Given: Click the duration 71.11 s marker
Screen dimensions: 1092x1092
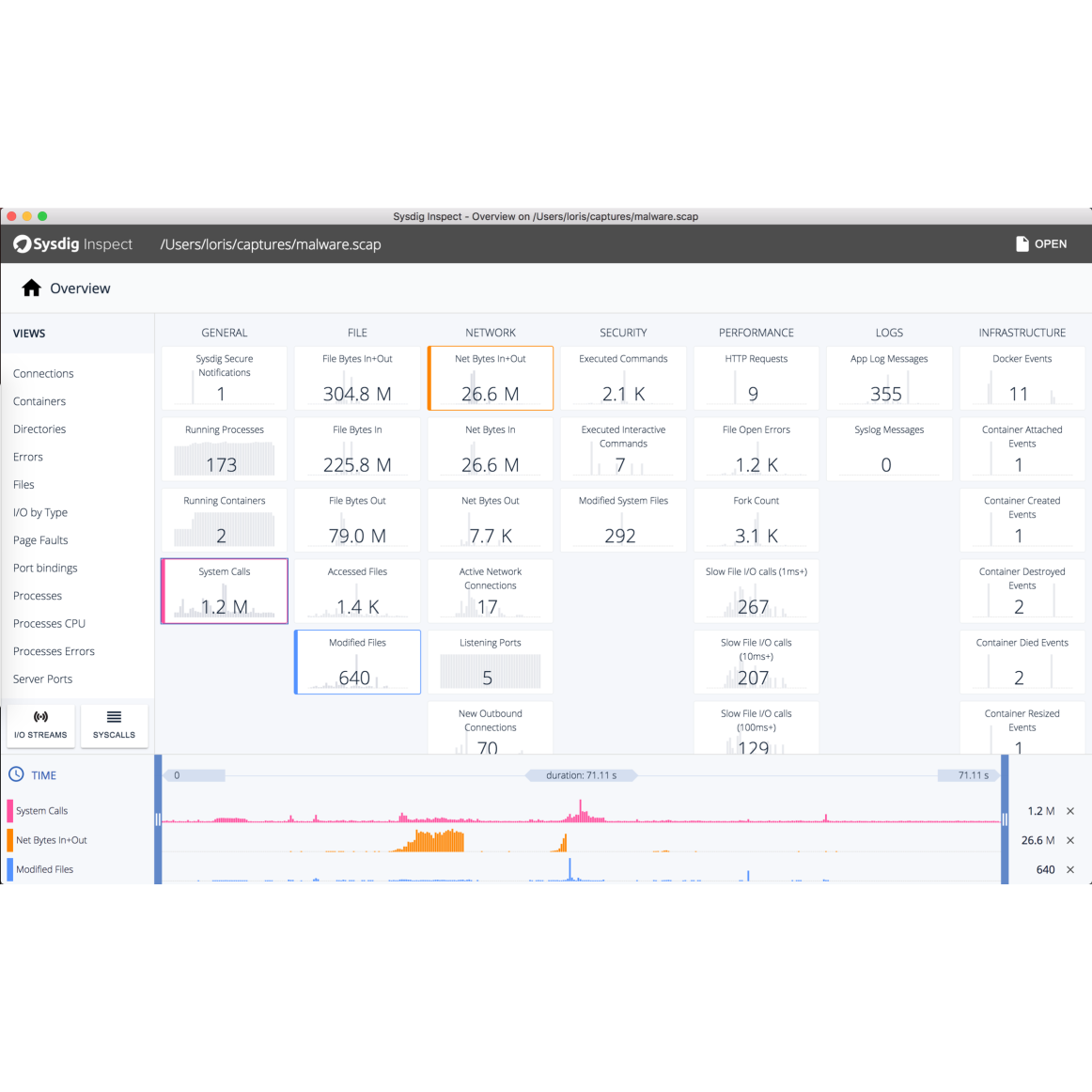Looking at the screenshot, I should tap(581, 775).
